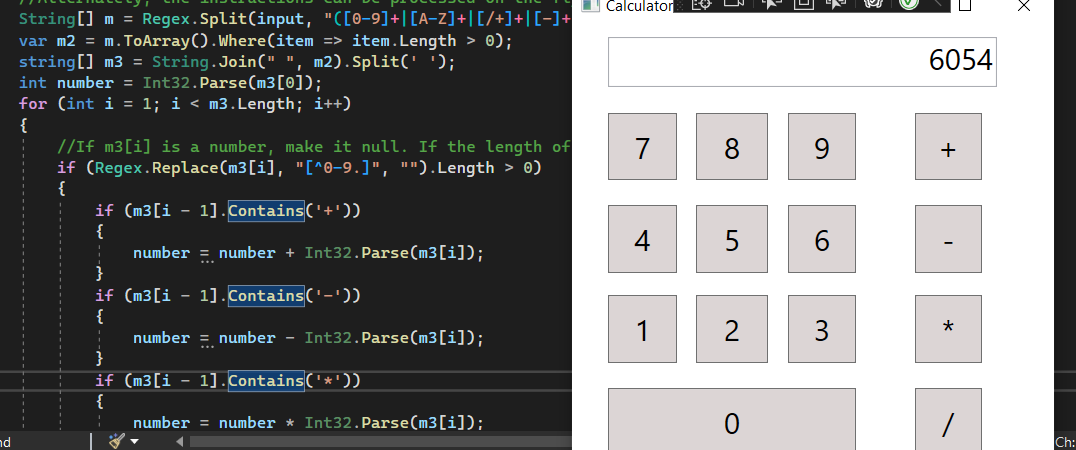Click the green Hot Reload checkmark icon

click(x=909, y=4)
